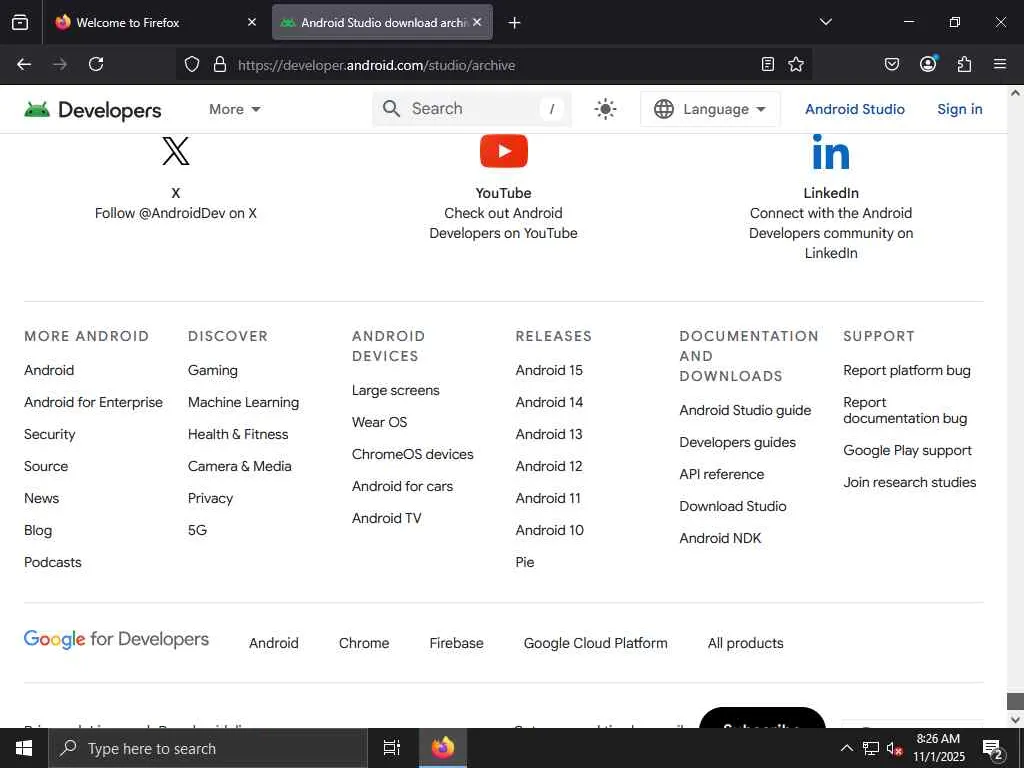This screenshot has height=768, width=1024.
Task: Open the Pie release link
Action: coord(524,562)
